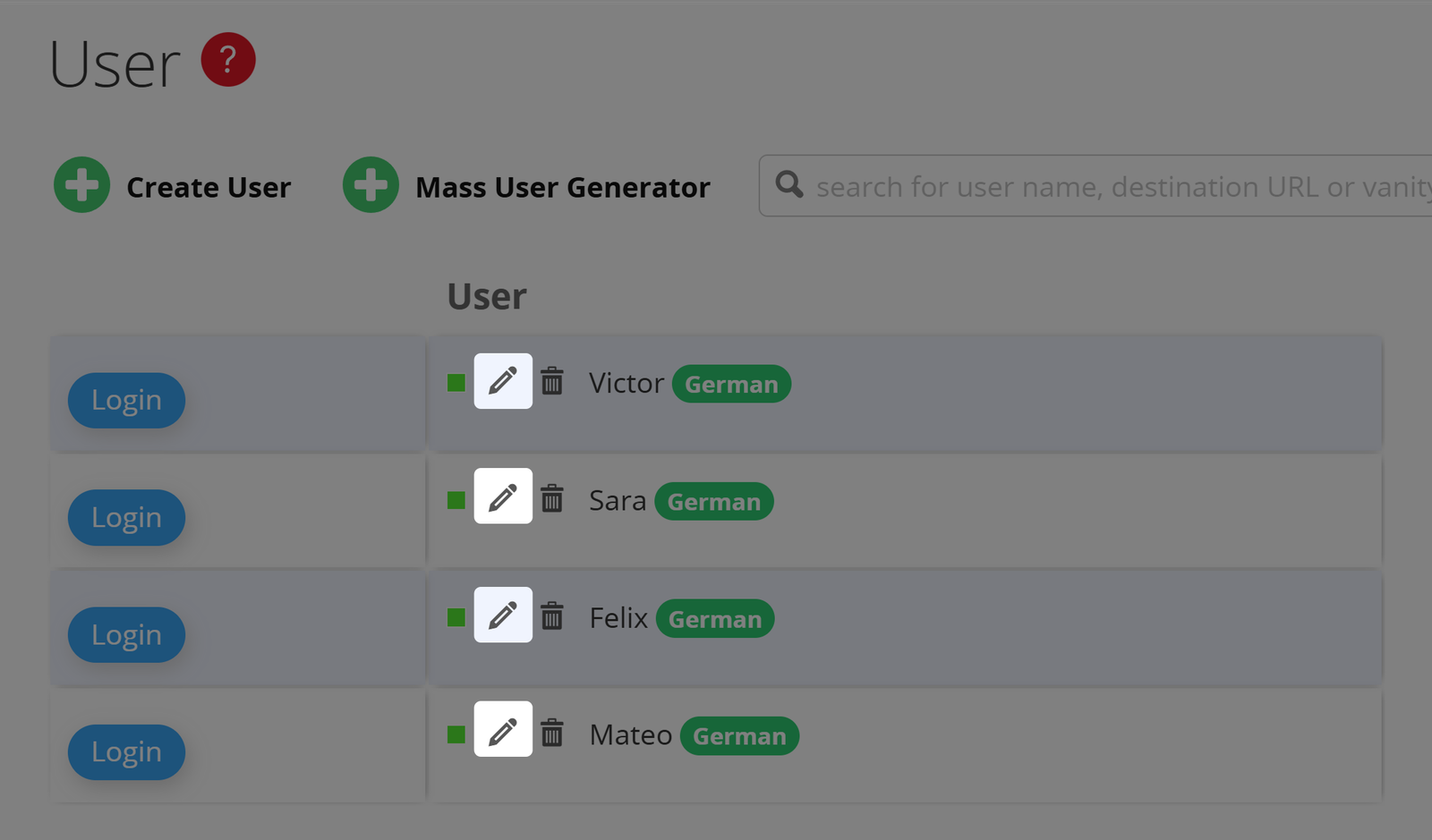This screenshot has height=840, width=1432.
Task: Click the Mass User Generator plus icon
Action: pyautogui.click(x=371, y=185)
